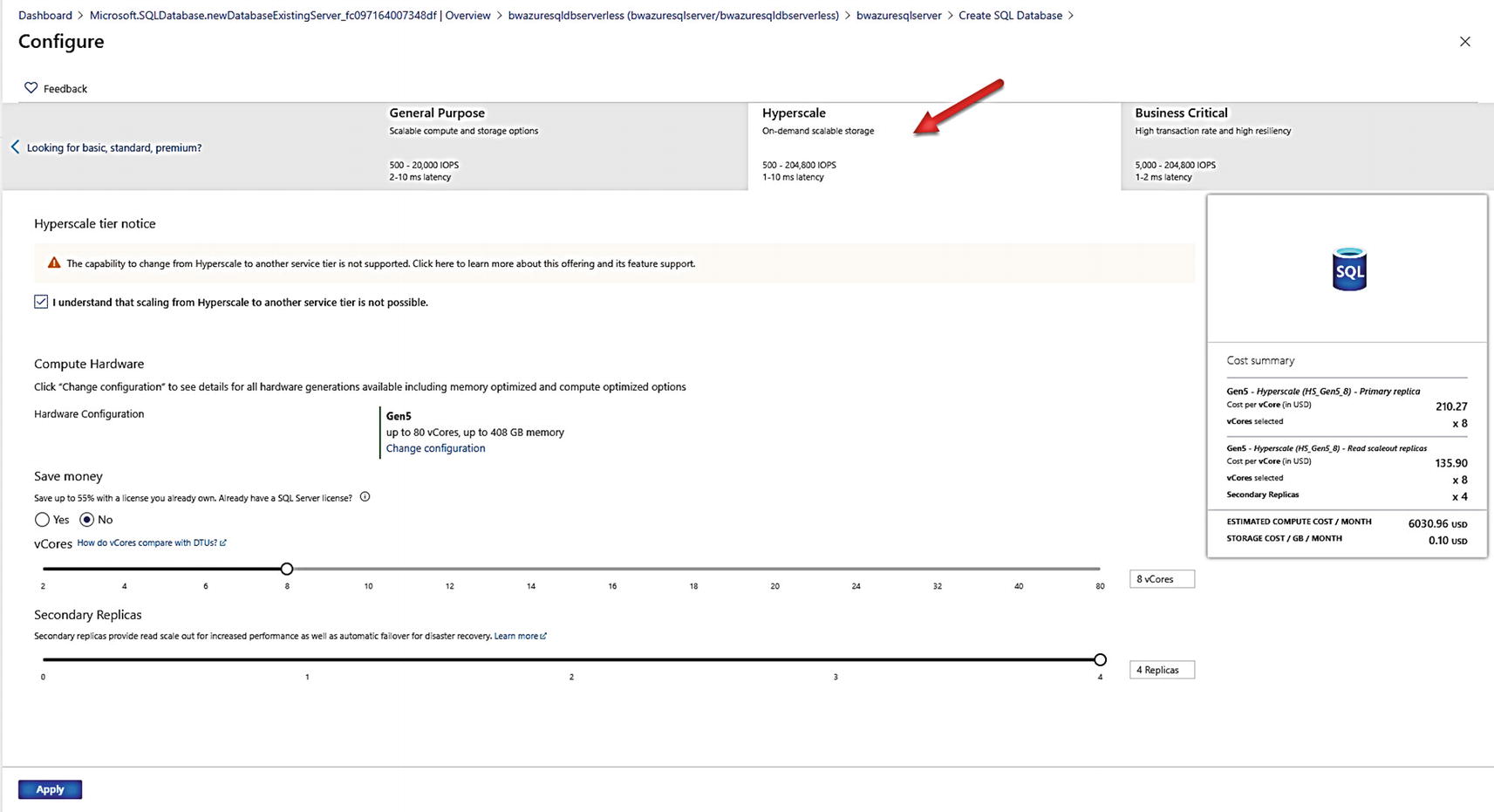Click the Save money heading
The height and width of the screenshot is (812, 1494).
pyautogui.click(x=68, y=476)
